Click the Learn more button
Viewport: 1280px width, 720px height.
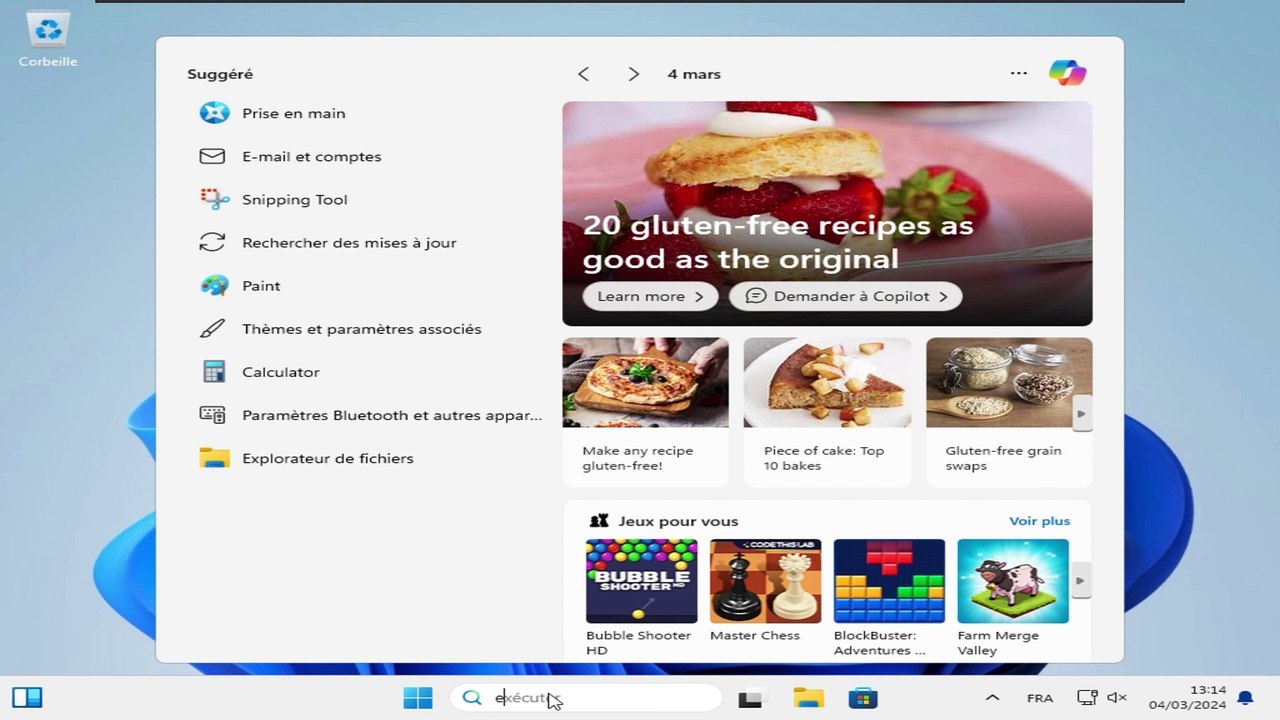coord(651,296)
